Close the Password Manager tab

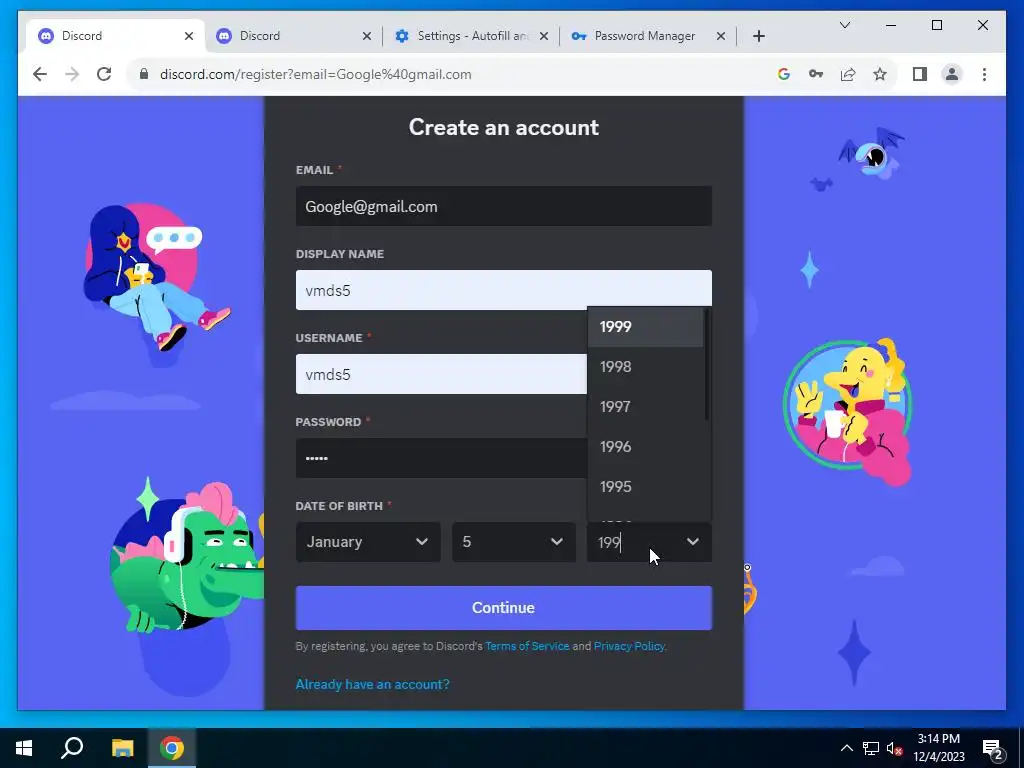coord(720,36)
